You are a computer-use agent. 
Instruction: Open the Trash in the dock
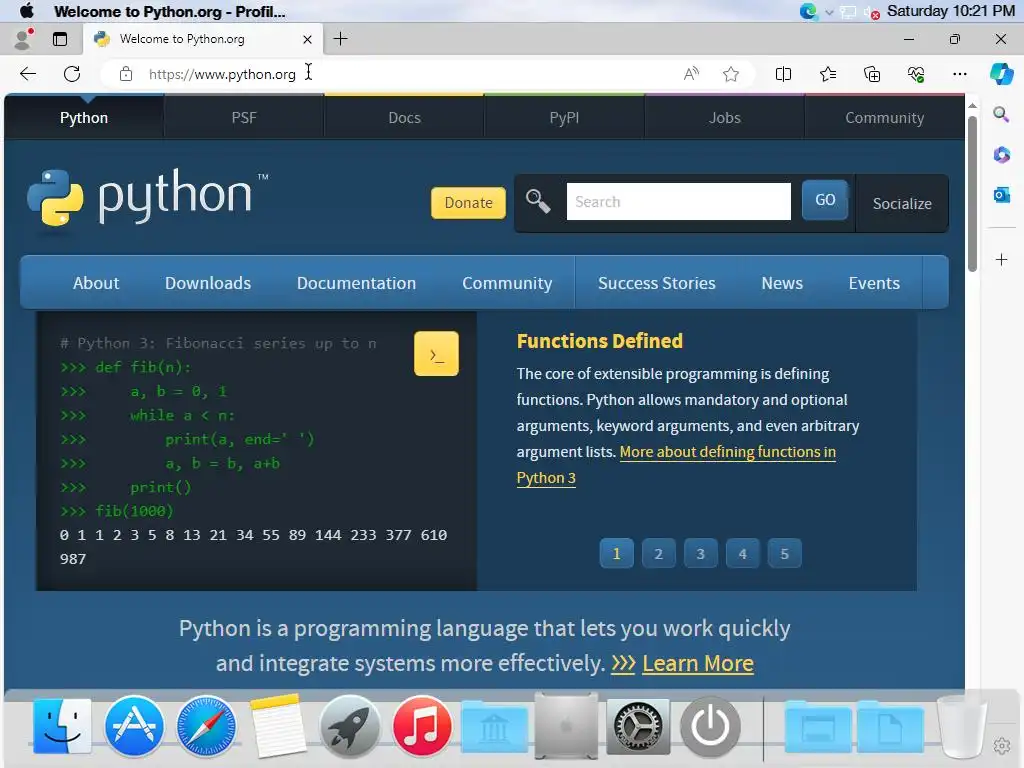961,726
